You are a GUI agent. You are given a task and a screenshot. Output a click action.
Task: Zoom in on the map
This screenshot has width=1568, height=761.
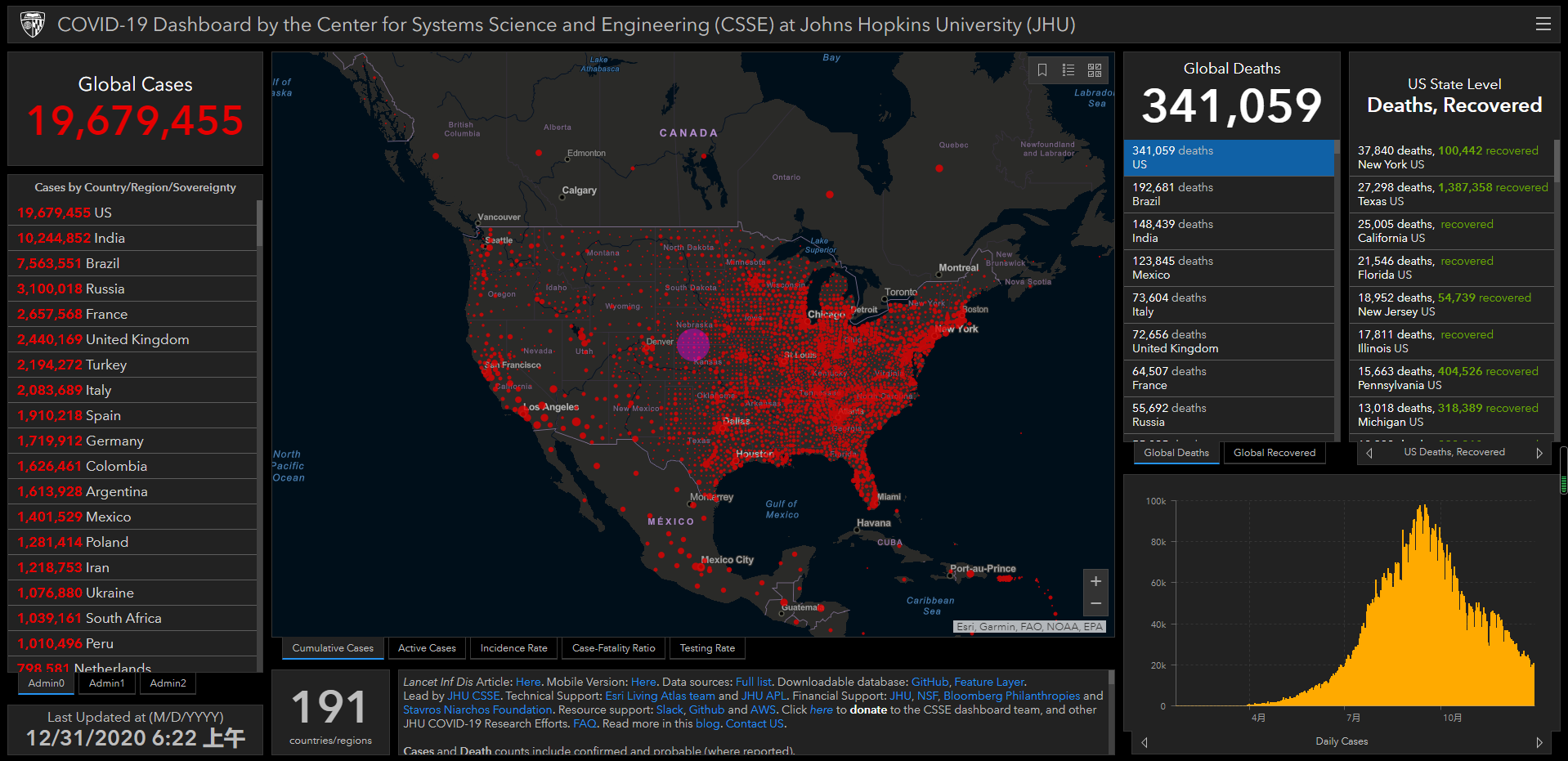(x=1095, y=581)
